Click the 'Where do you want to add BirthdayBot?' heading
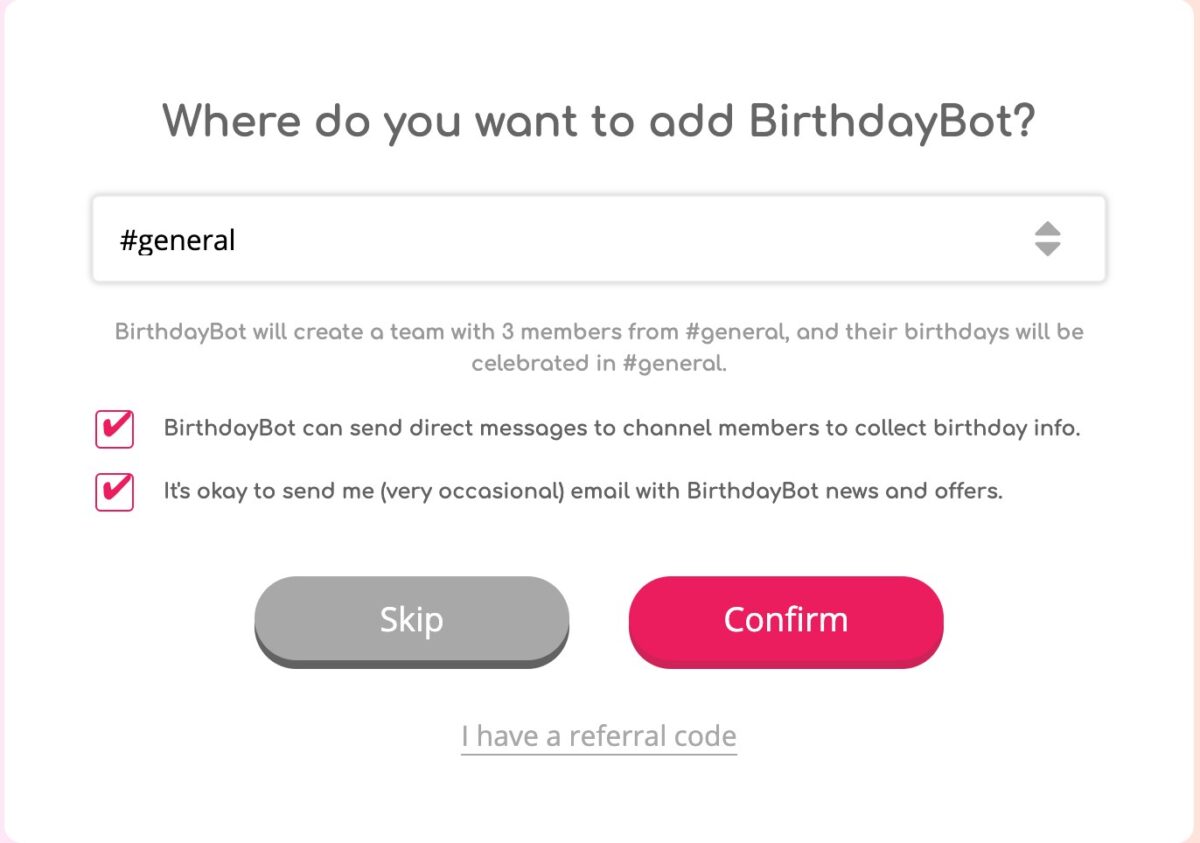 click(x=599, y=121)
